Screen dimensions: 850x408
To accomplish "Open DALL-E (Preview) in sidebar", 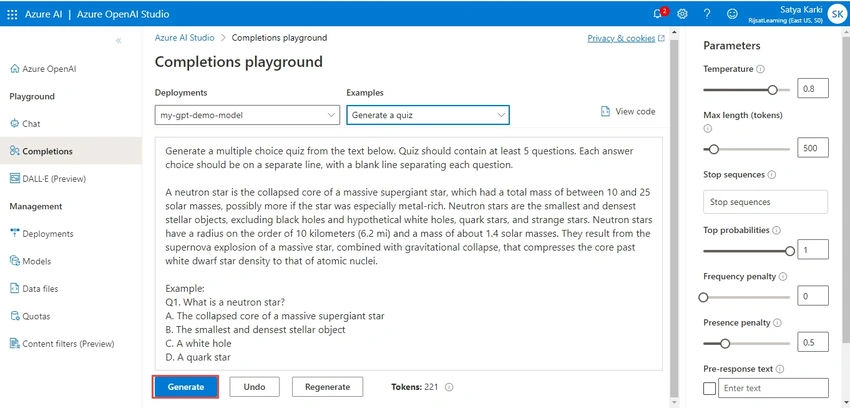I will click(48, 179).
